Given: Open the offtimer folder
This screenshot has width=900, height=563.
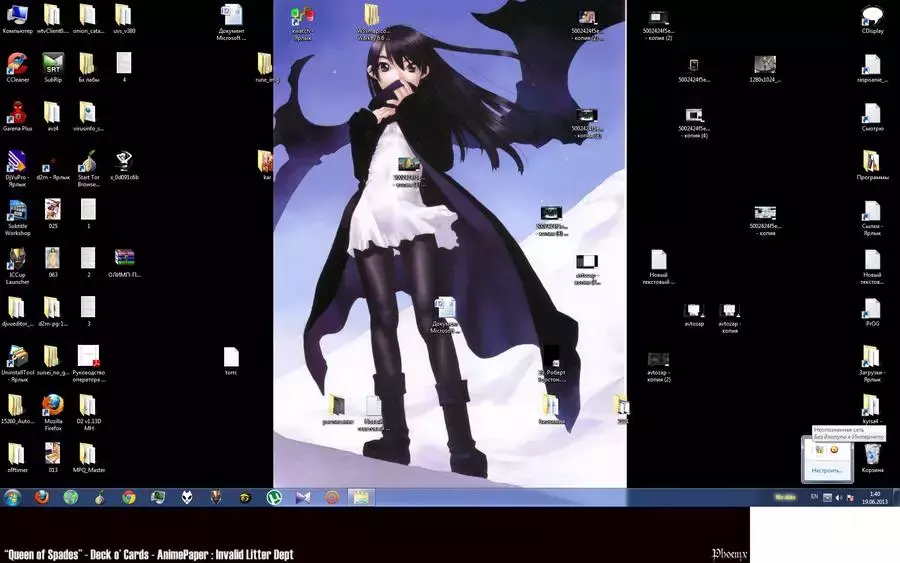Looking at the screenshot, I should click(x=17, y=457).
